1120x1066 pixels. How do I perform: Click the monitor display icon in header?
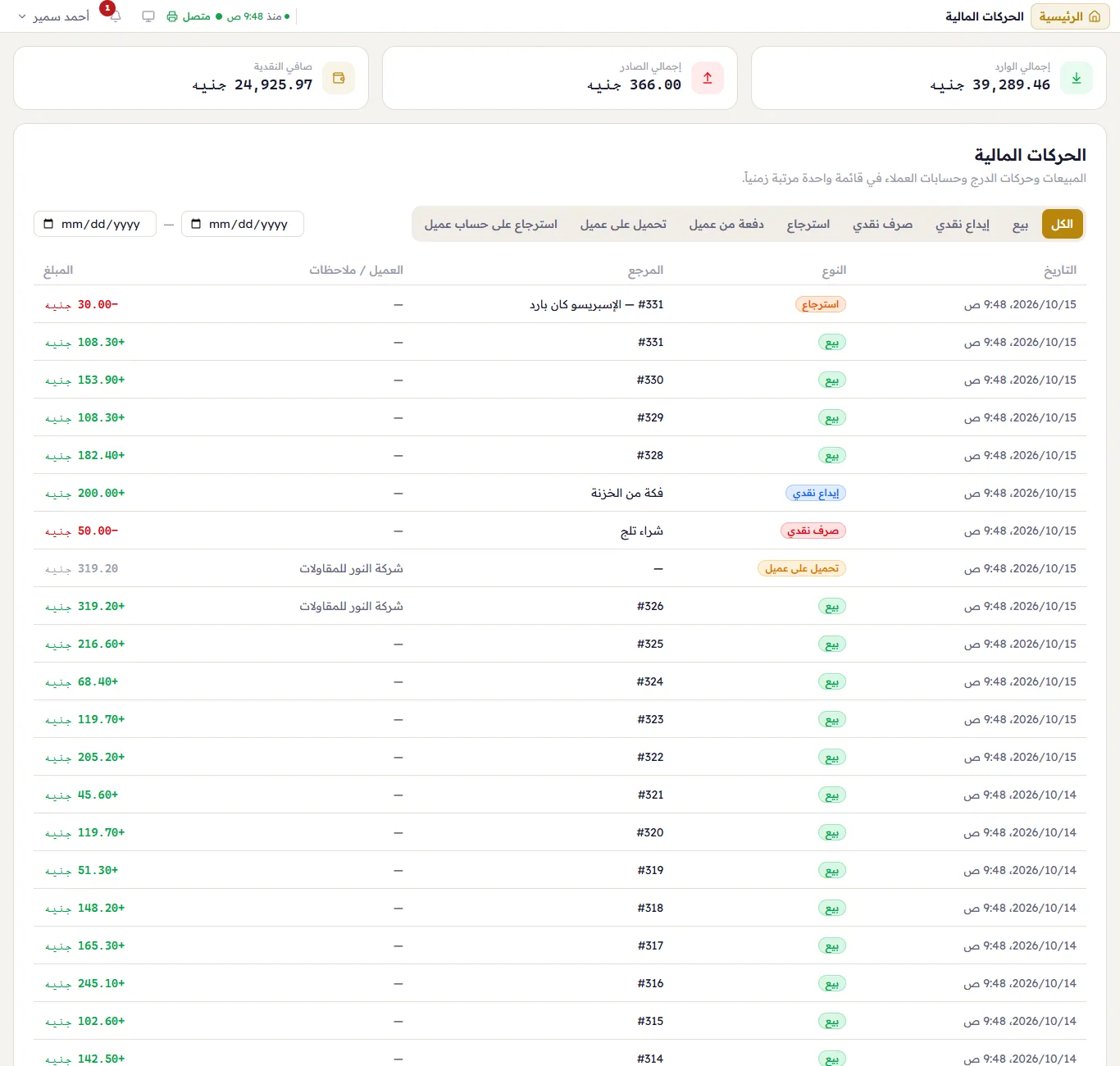pyautogui.click(x=148, y=16)
